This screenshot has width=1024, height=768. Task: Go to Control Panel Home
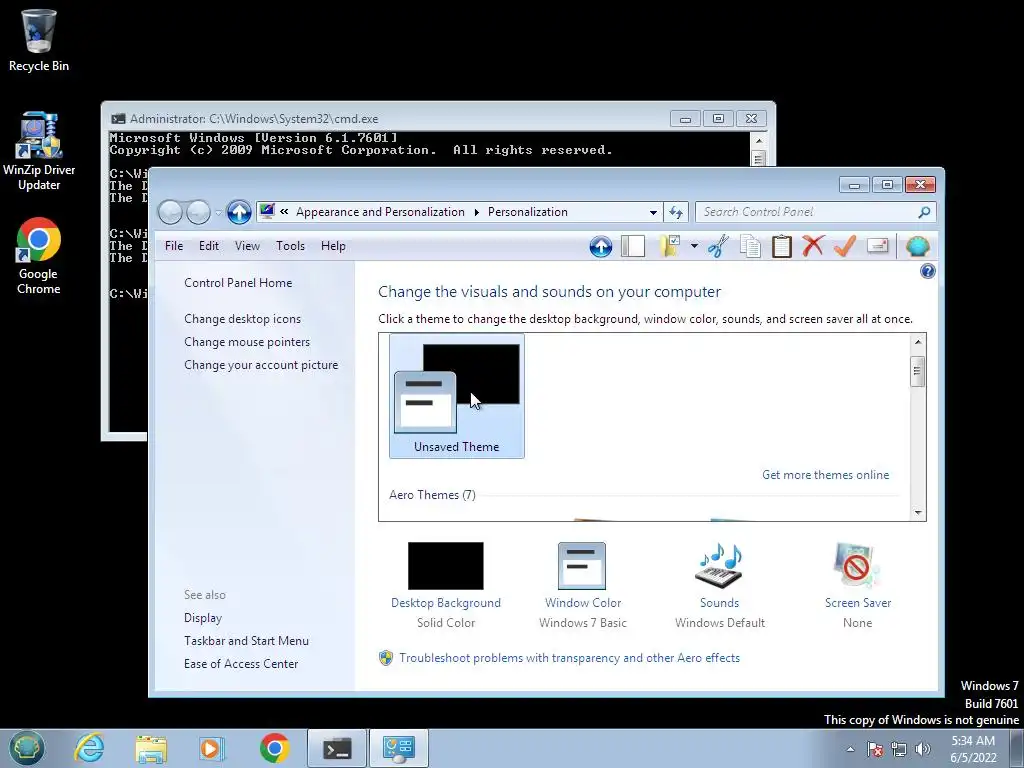238,283
